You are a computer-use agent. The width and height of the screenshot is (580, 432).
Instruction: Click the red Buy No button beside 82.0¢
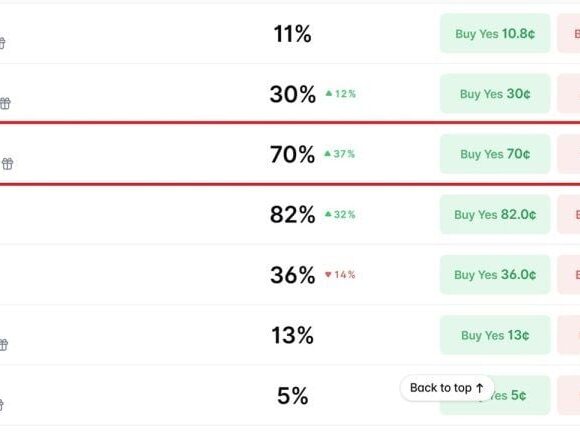(569, 215)
